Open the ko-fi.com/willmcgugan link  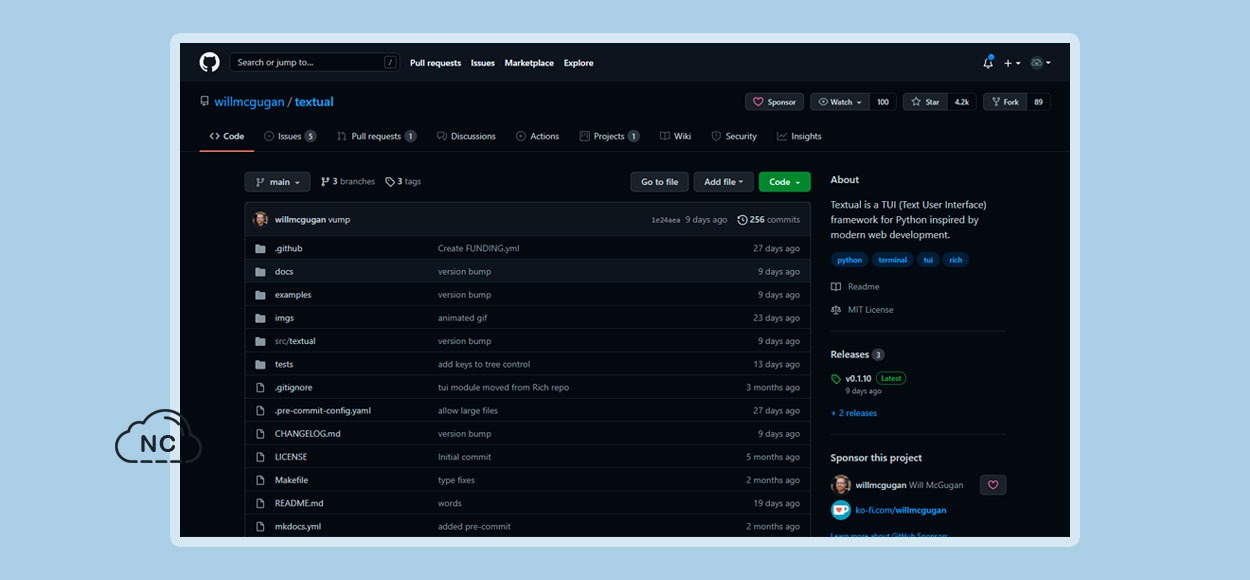(900, 510)
